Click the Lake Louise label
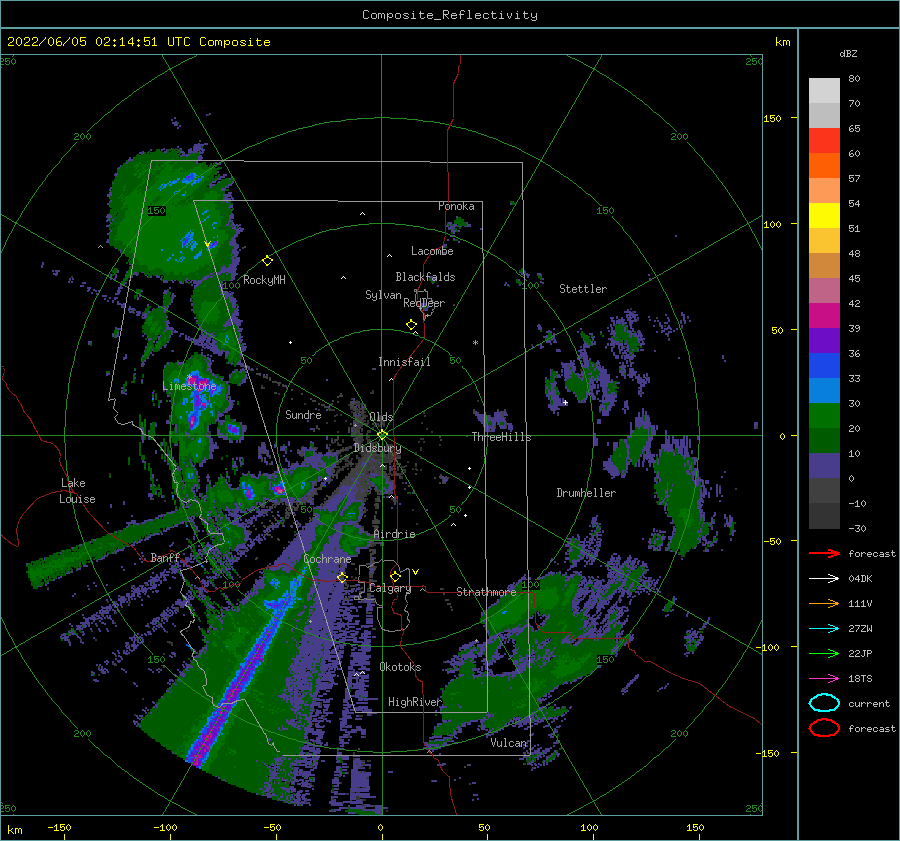This screenshot has height=841, width=900. [x=77, y=491]
